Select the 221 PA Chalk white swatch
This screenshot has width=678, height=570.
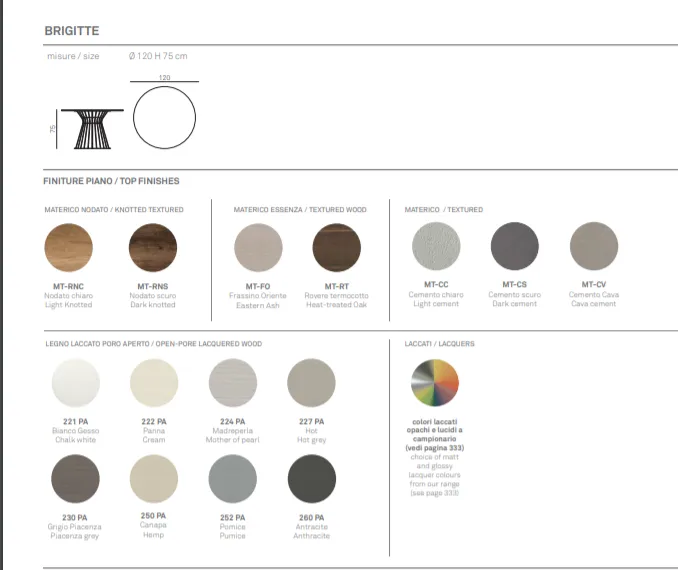[x=76, y=383]
